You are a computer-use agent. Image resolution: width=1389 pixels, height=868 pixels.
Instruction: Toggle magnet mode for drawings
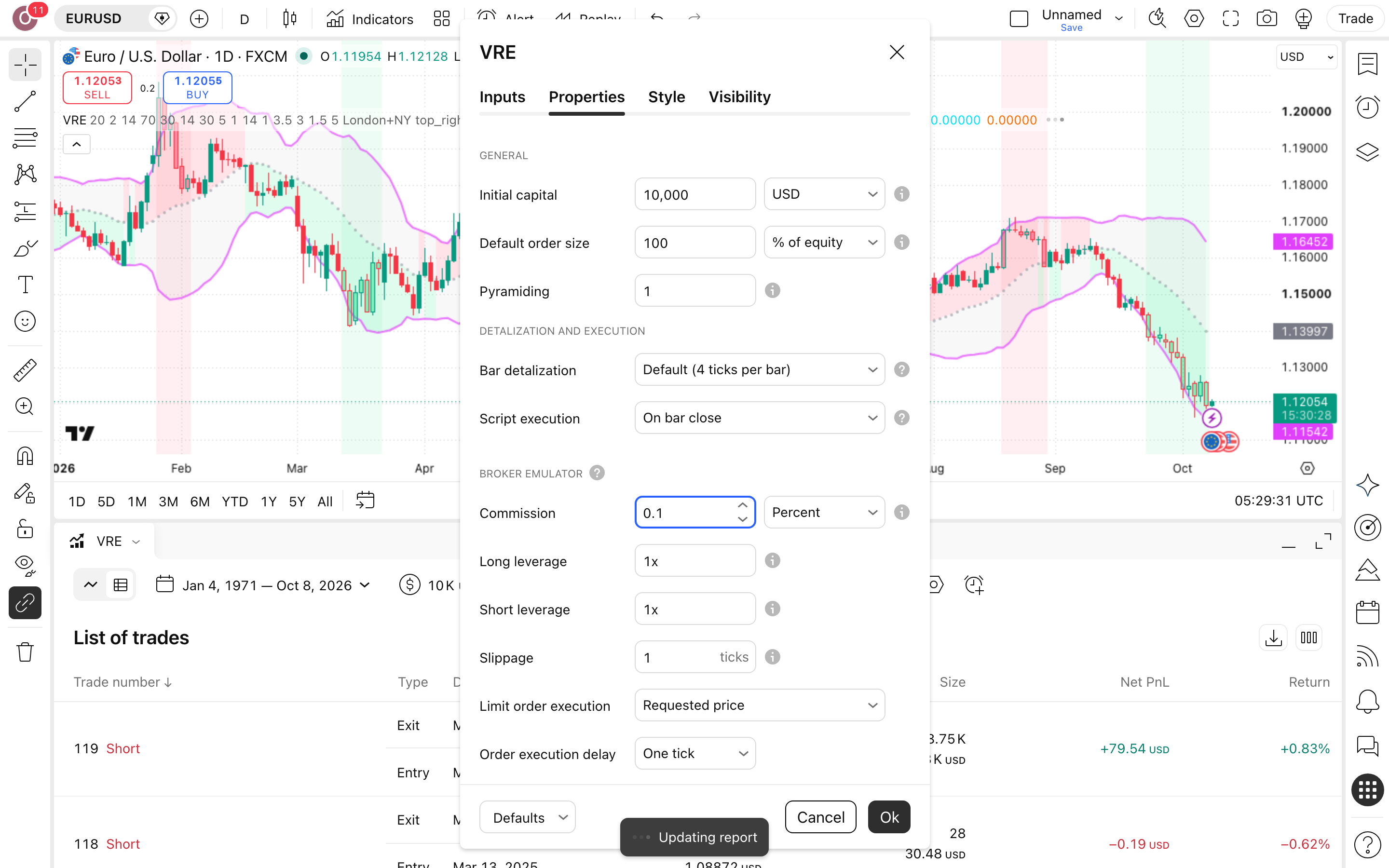25,456
